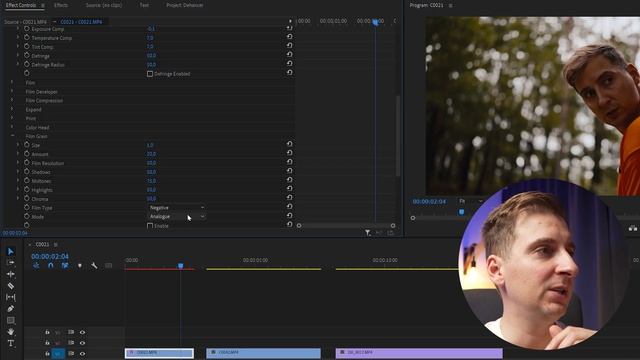Select the Selection arrow tool
Viewport: 640px width, 360px height.
click(x=11, y=251)
